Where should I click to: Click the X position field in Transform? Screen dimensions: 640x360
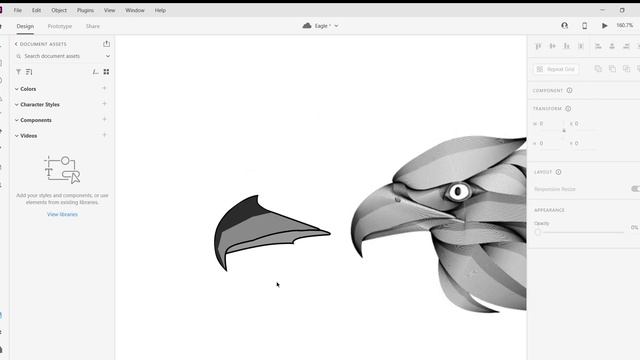click(582, 123)
